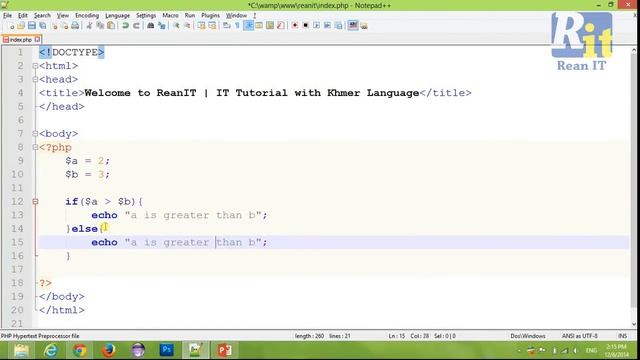Image resolution: width=640 pixels, height=360 pixels.
Task: Click run macro multiple times icon
Action: tap(327, 26)
